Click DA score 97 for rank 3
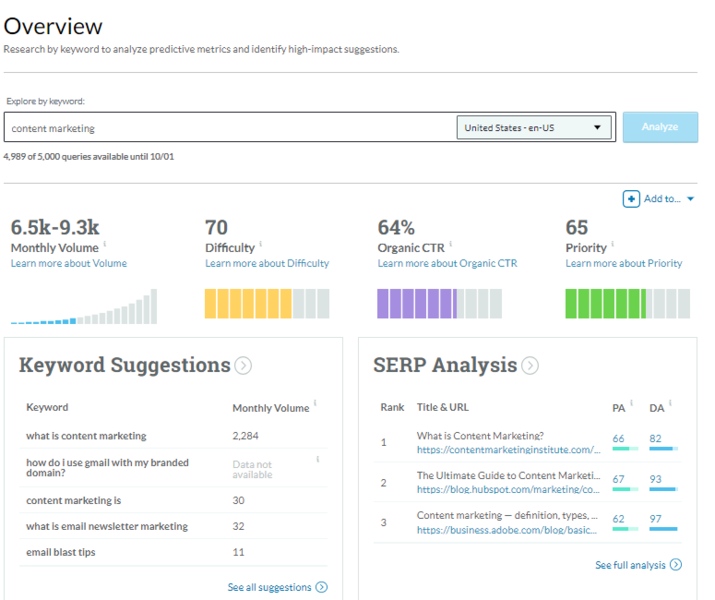This screenshot has height=600, width=715. tap(655, 519)
